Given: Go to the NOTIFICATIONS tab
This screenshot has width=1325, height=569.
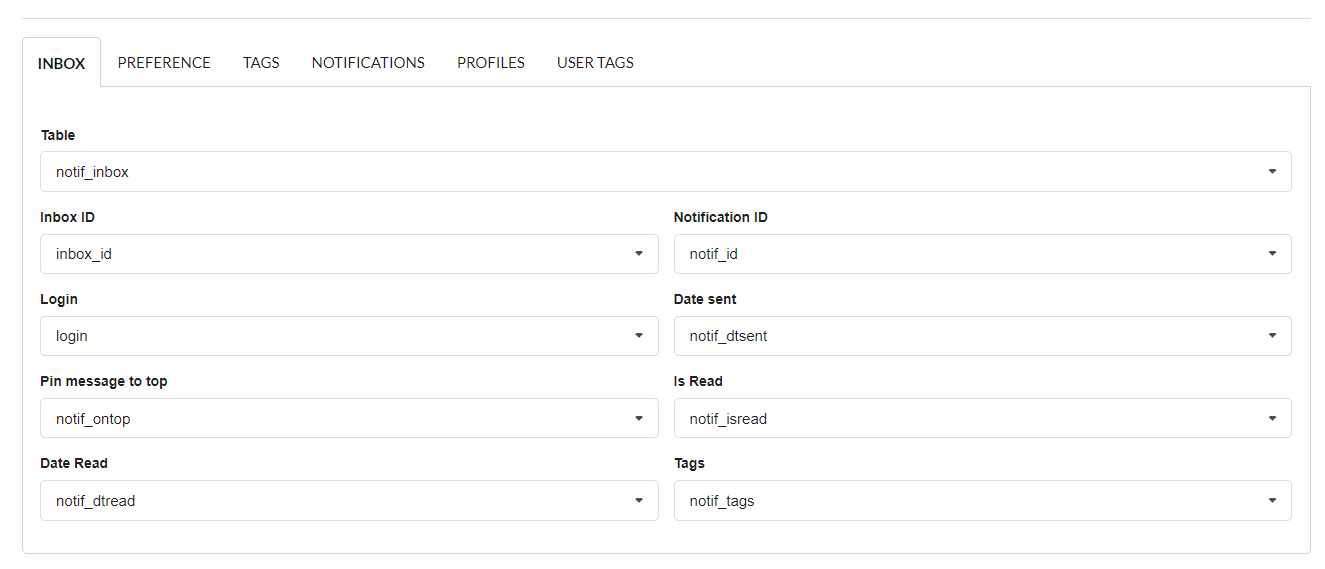Looking at the screenshot, I should click(368, 63).
